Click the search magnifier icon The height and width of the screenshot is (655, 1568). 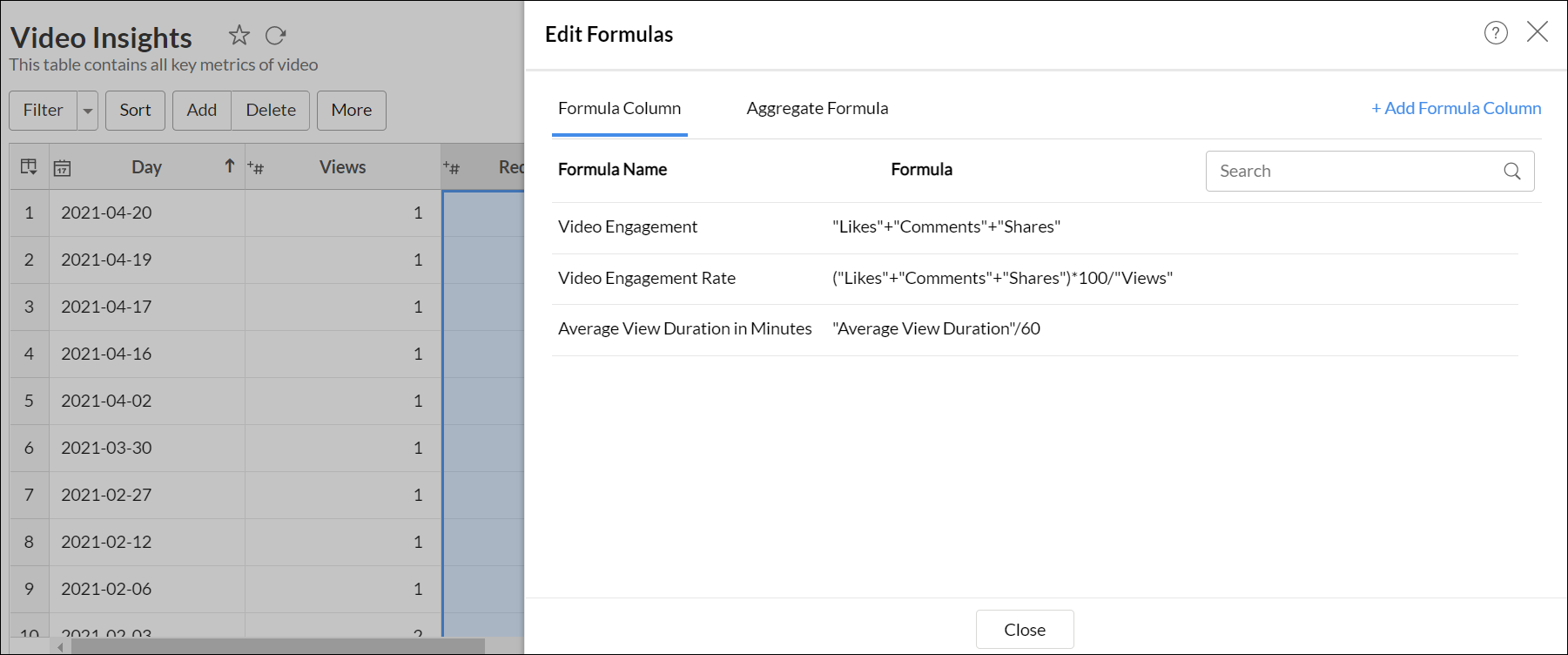tap(1512, 172)
